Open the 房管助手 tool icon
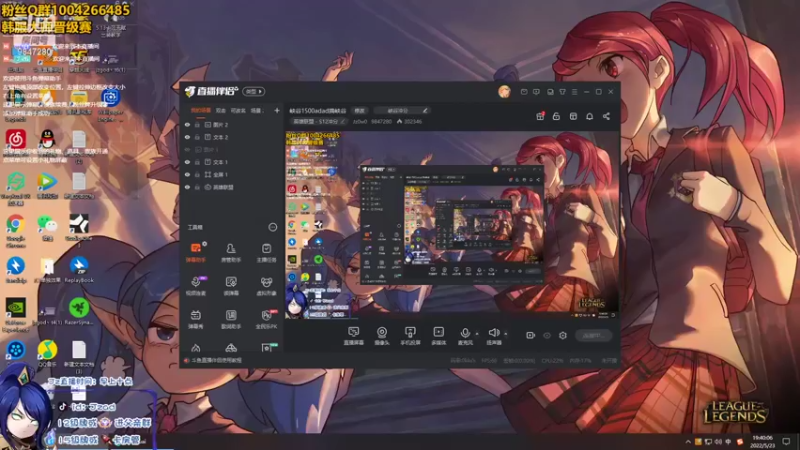 [231, 252]
